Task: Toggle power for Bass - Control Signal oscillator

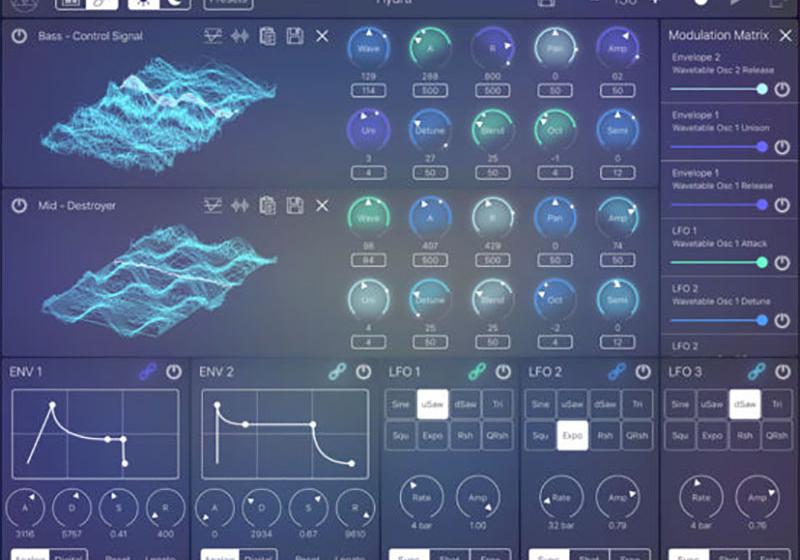Action: coord(19,36)
